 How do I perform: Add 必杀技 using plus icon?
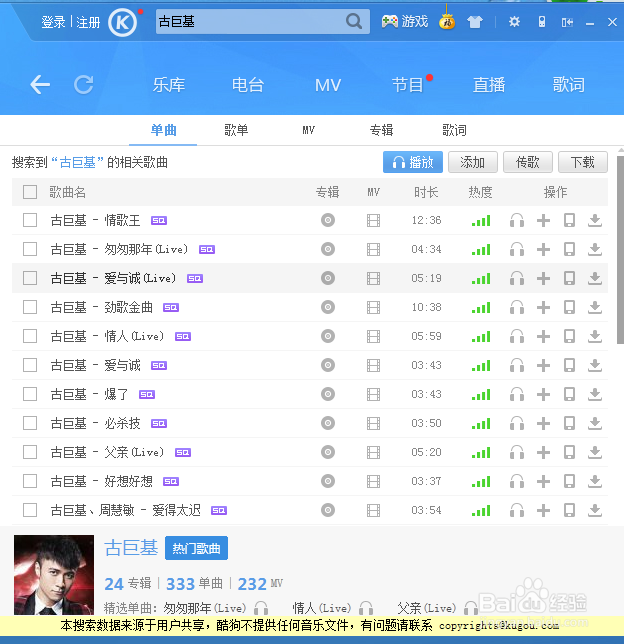pos(543,423)
